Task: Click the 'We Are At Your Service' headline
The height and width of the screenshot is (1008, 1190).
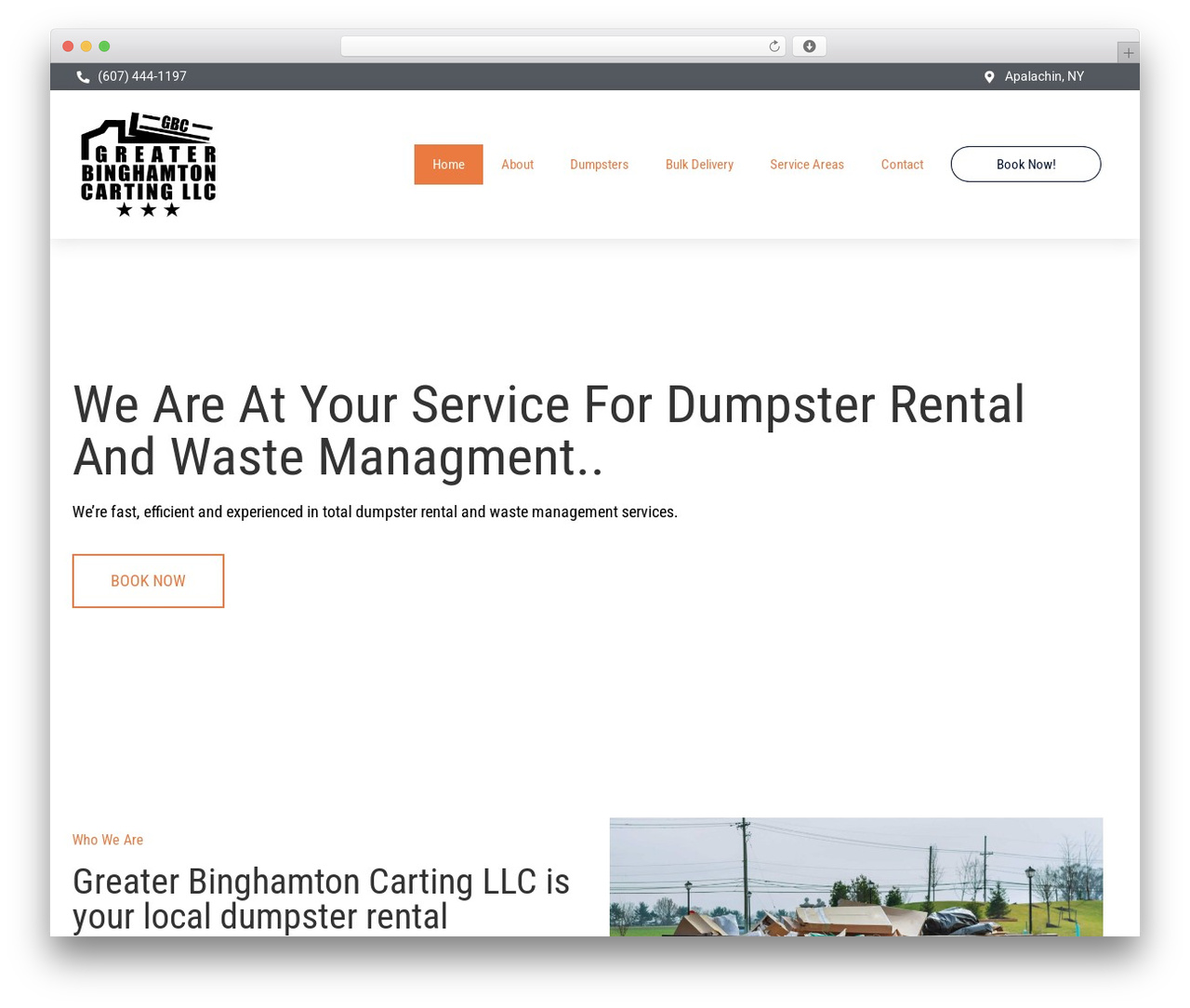Action: point(549,431)
